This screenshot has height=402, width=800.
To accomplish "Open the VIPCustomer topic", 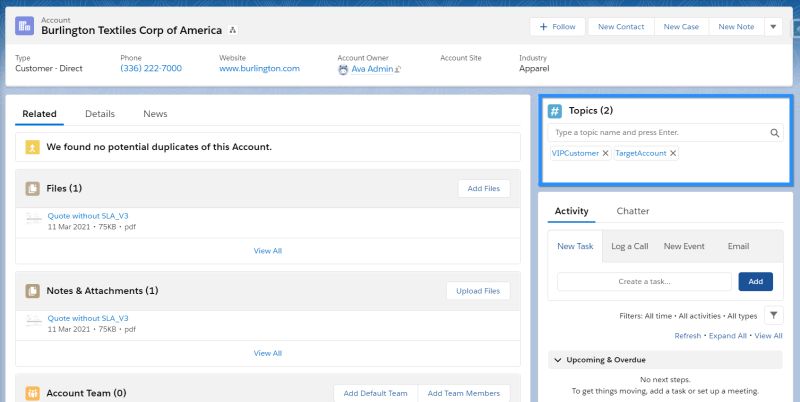I will tap(575, 153).
